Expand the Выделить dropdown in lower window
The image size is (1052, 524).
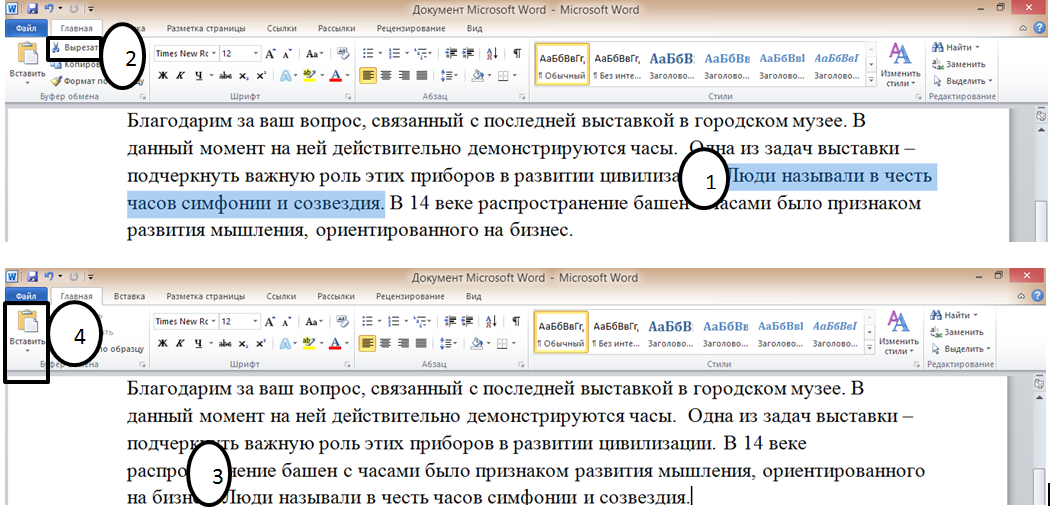[x=990, y=349]
